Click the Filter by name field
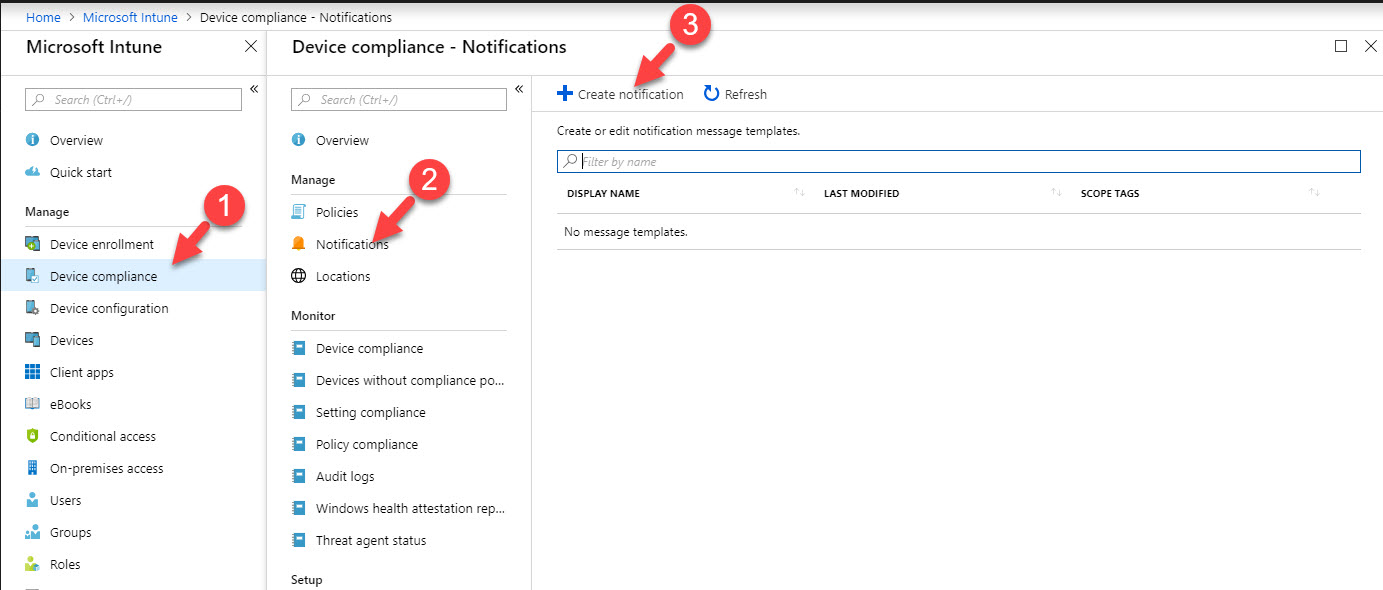The width and height of the screenshot is (1383, 590). tap(959, 161)
